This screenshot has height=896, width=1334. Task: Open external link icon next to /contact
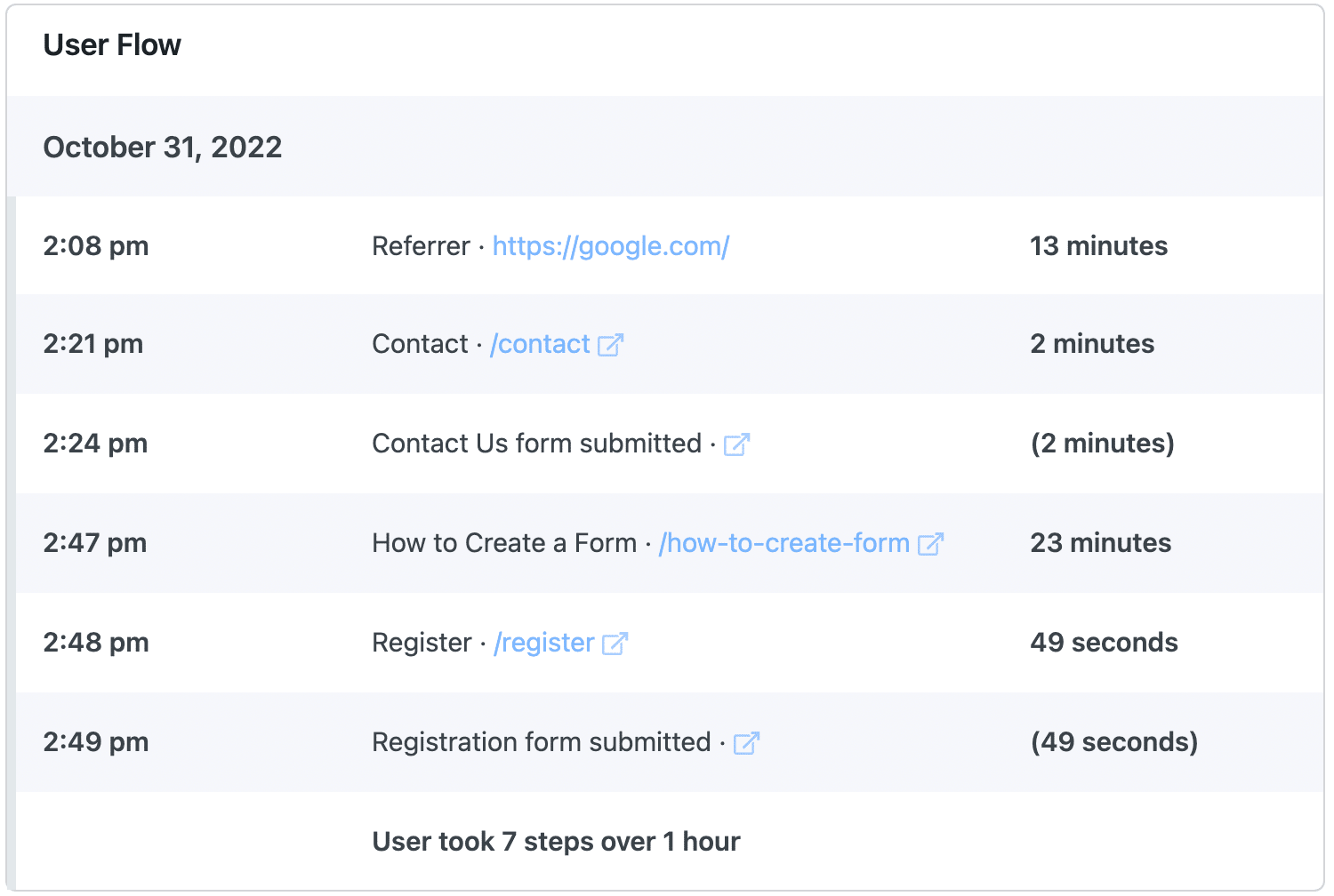(611, 345)
